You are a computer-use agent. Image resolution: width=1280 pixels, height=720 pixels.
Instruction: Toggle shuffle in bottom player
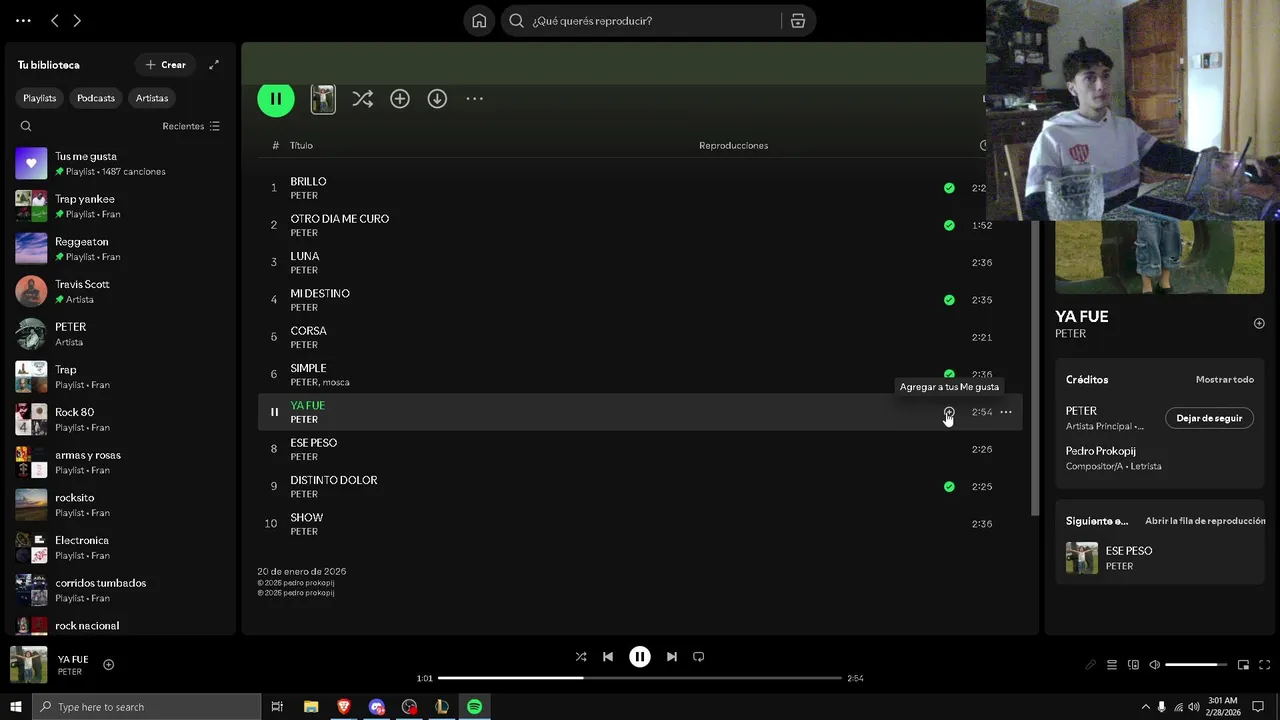point(581,657)
